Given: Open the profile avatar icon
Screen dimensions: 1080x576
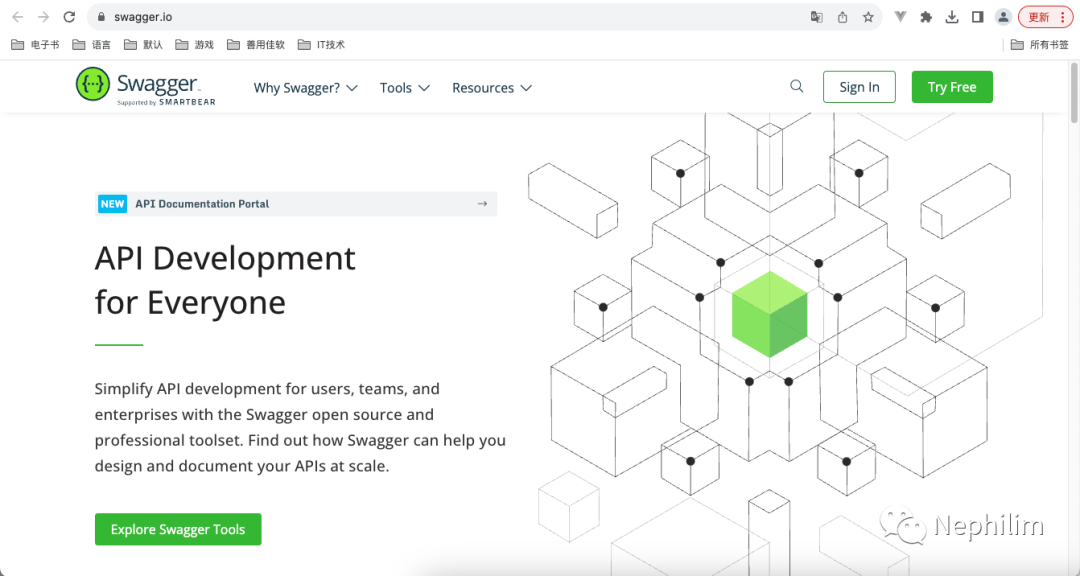Looking at the screenshot, I should pyautogui.click(x=1003, y=17).
